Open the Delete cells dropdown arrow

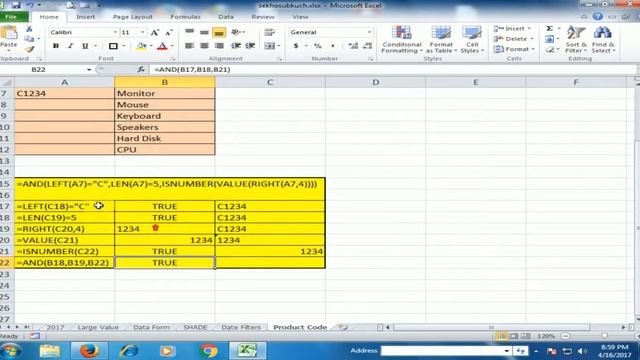(532, 39)
